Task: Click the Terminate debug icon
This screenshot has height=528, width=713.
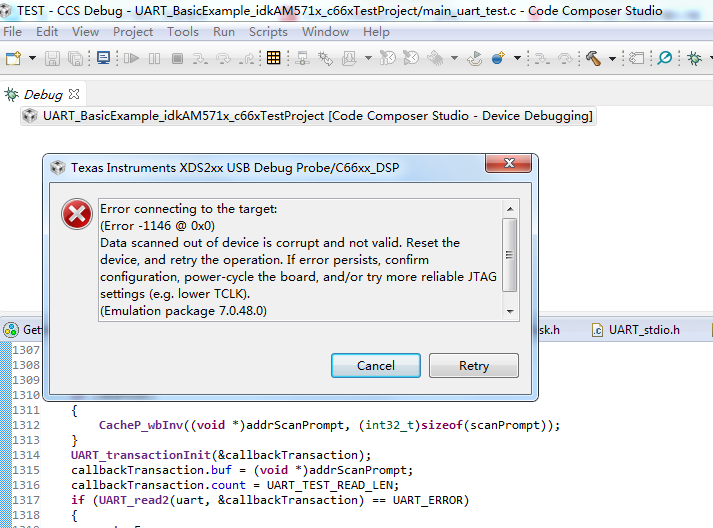Action: point(177,58)
